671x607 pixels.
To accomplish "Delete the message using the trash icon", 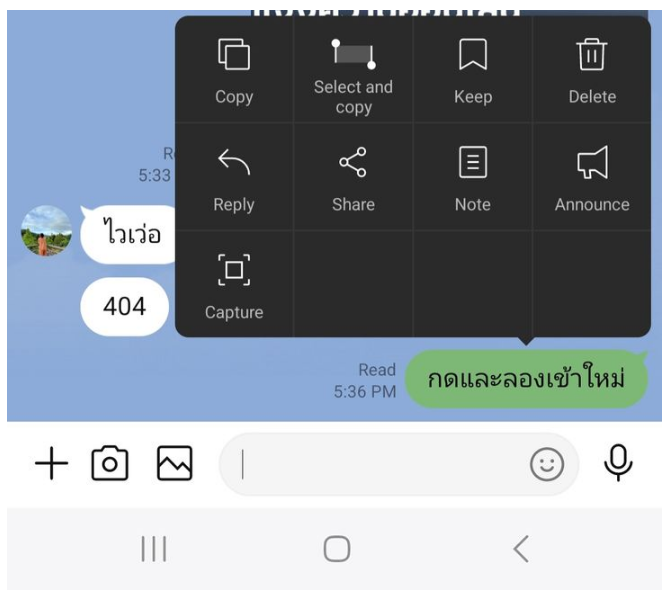I will tap(592, 54).
